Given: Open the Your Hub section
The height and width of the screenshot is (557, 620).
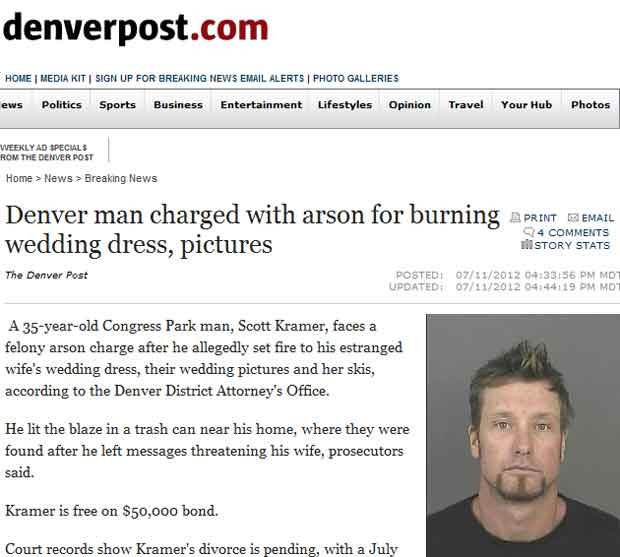Looking at the screenshot, I should click(526, 105).
